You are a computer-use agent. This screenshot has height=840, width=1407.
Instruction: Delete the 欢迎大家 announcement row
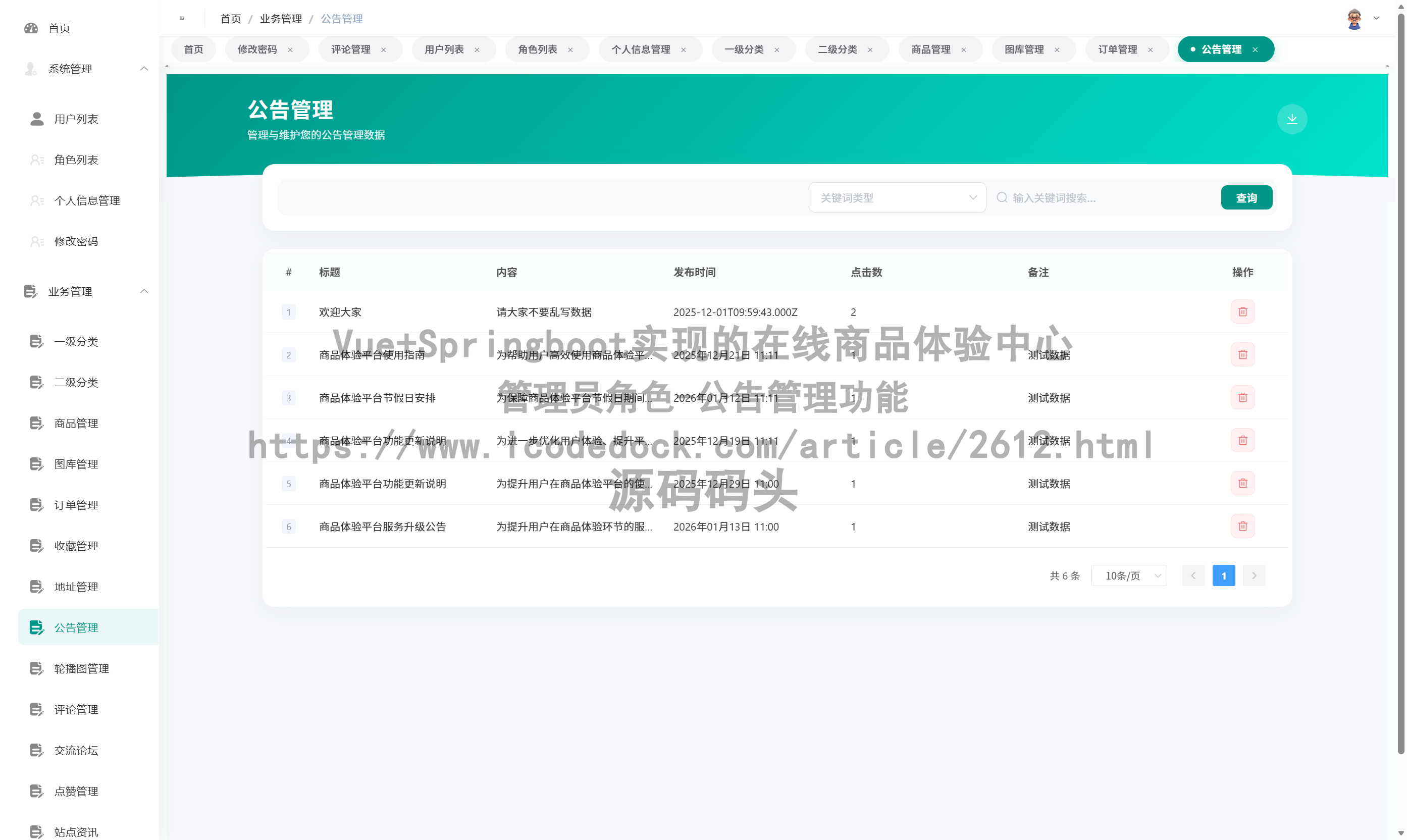point(1242,311)
